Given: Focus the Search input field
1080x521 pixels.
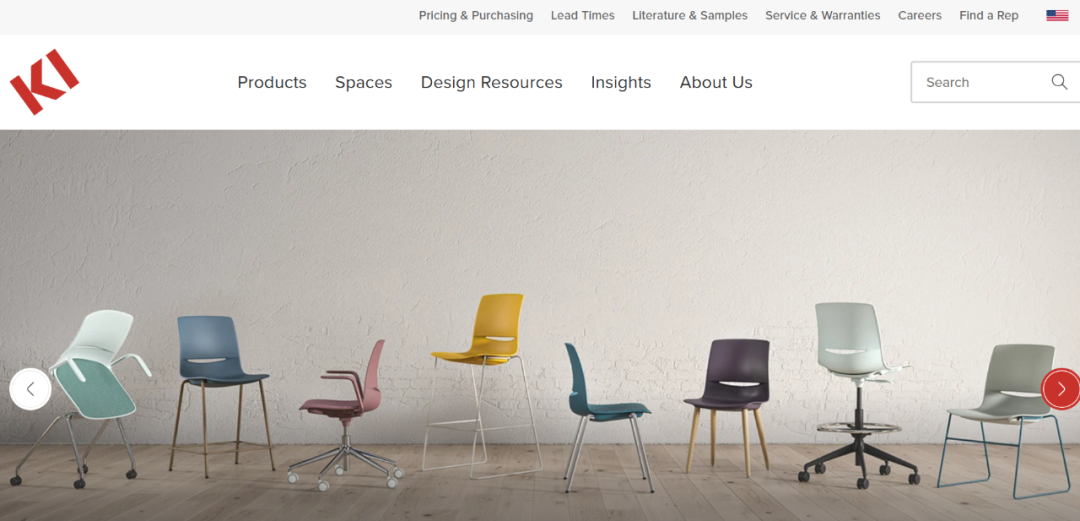Looking at the screenshot, I should [x=982, y=82].
